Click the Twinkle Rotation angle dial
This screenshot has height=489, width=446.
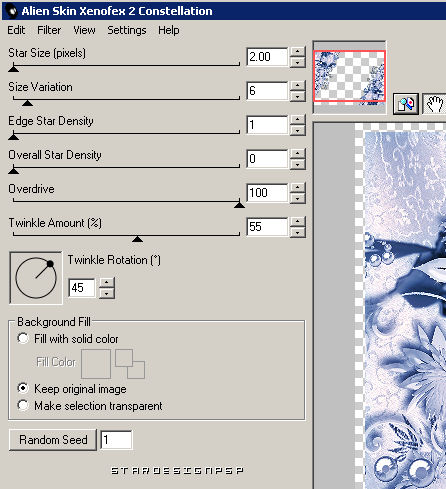[x=36, y=278]
